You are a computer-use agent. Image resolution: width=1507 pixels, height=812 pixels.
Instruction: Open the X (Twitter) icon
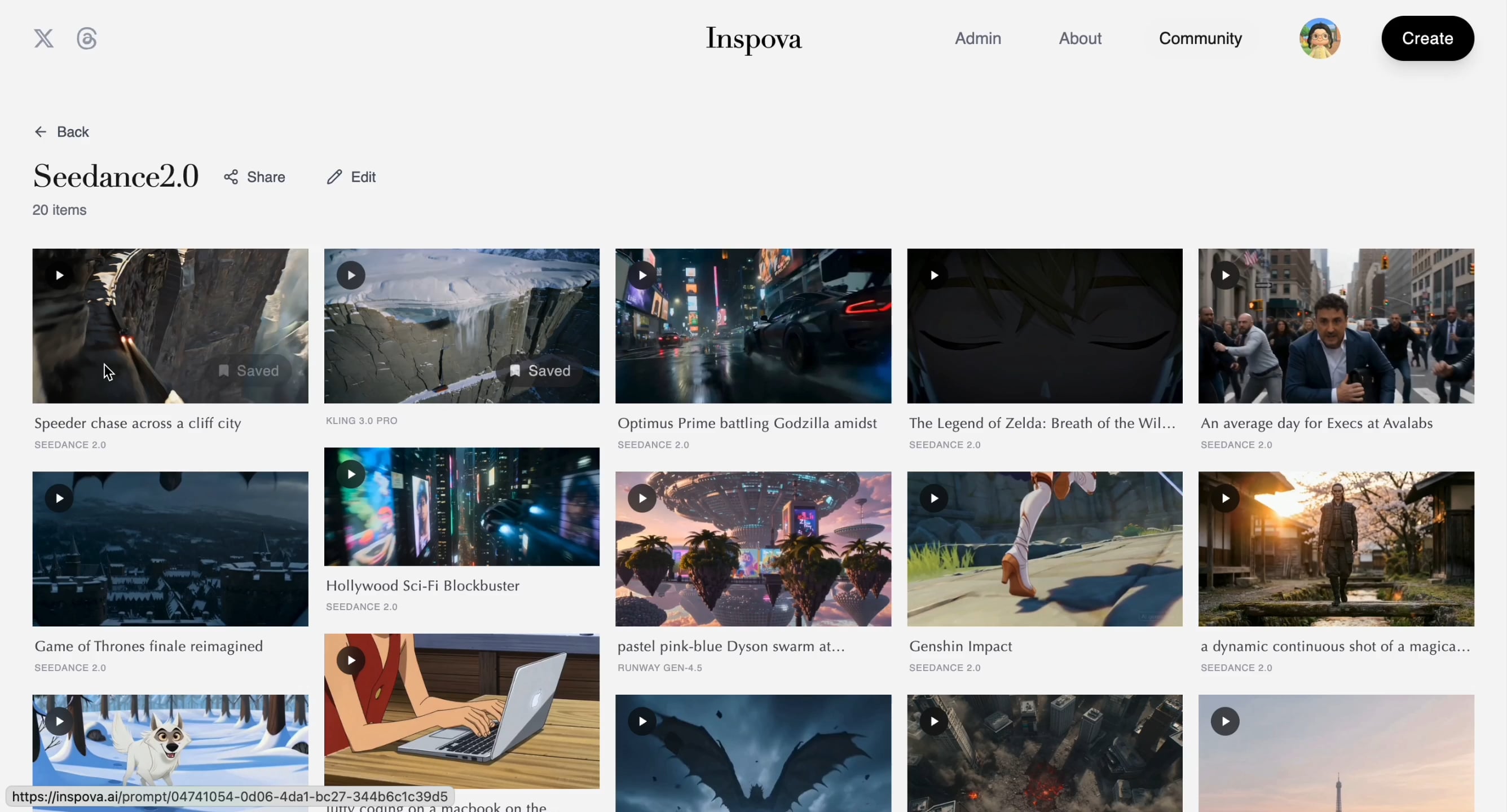(44, 38)
